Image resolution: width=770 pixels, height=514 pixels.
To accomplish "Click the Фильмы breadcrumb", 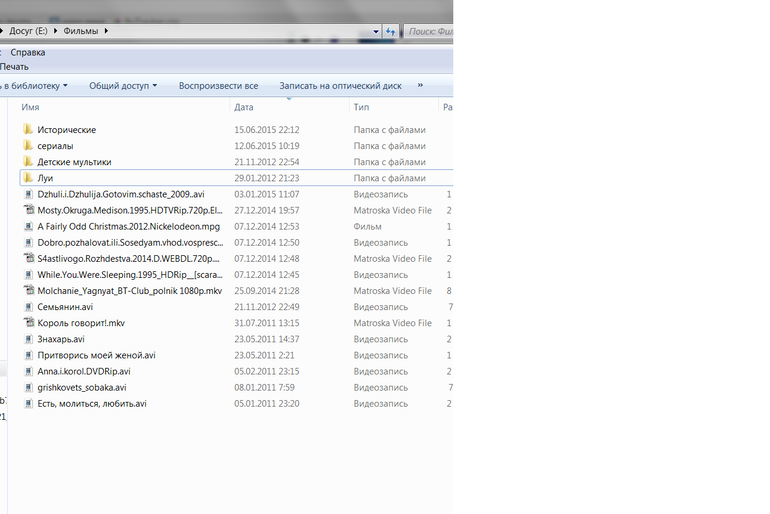I will point(81,31).
